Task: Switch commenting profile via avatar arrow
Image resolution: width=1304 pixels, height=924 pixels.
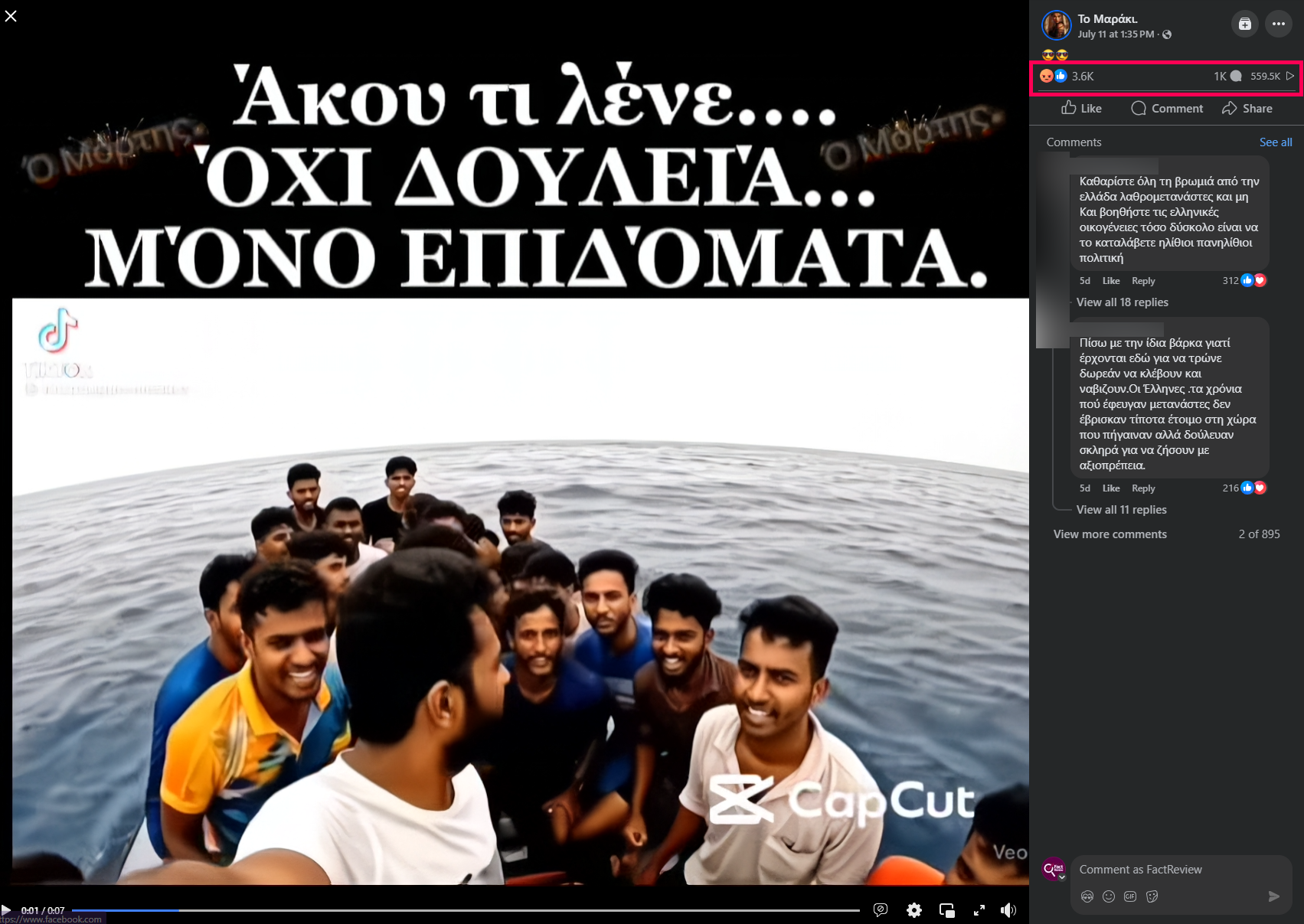Action: (x=1062, y=877)
